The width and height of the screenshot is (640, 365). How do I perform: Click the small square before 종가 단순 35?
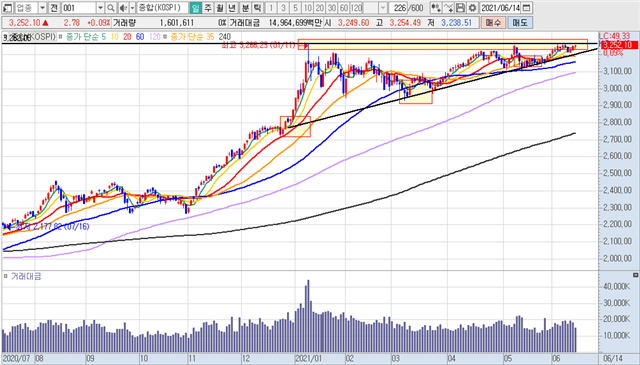point(165,37)
